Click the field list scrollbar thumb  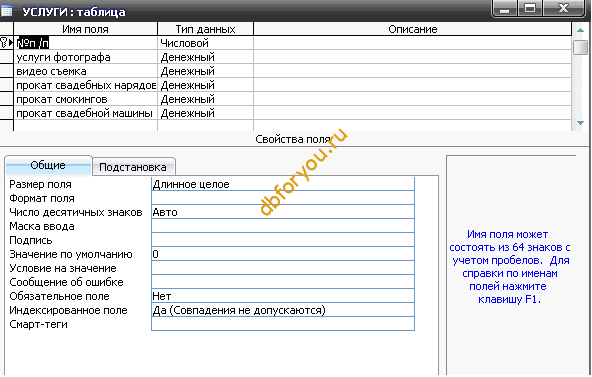pyautogui.click(x=580, y=47)
